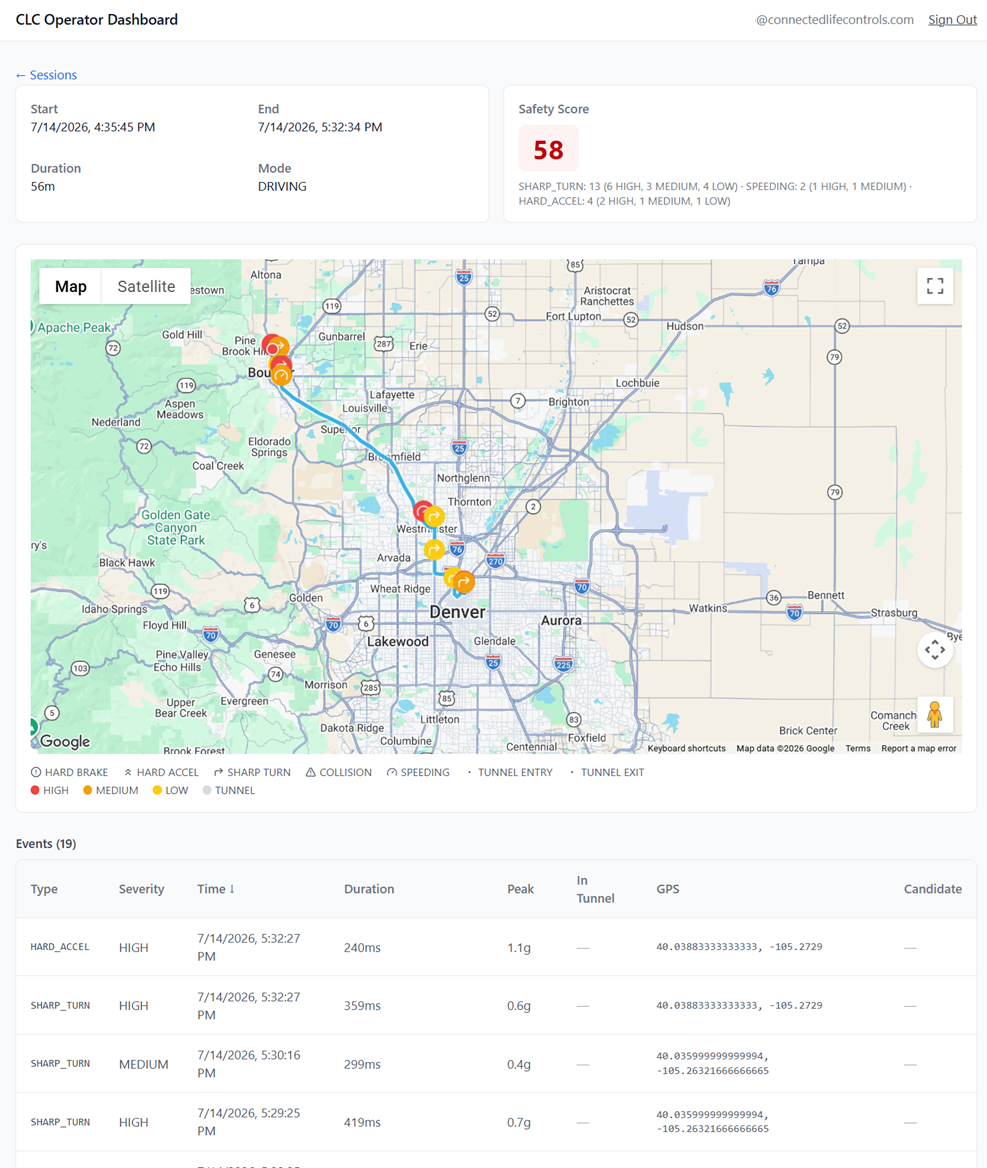Open the map Terms link
The height and width of the screenshot is (1168, 987).
pyautogui.click(x=857, y=748)
